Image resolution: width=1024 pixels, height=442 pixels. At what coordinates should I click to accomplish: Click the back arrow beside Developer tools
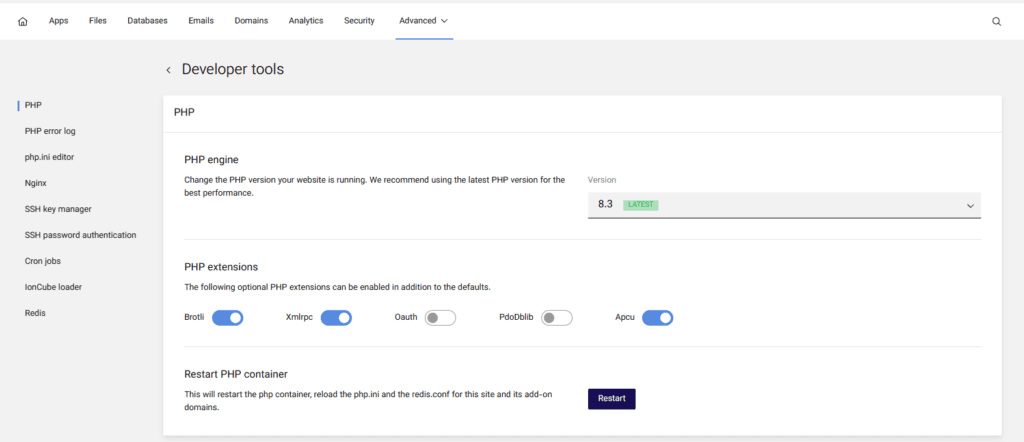(168, 70)
